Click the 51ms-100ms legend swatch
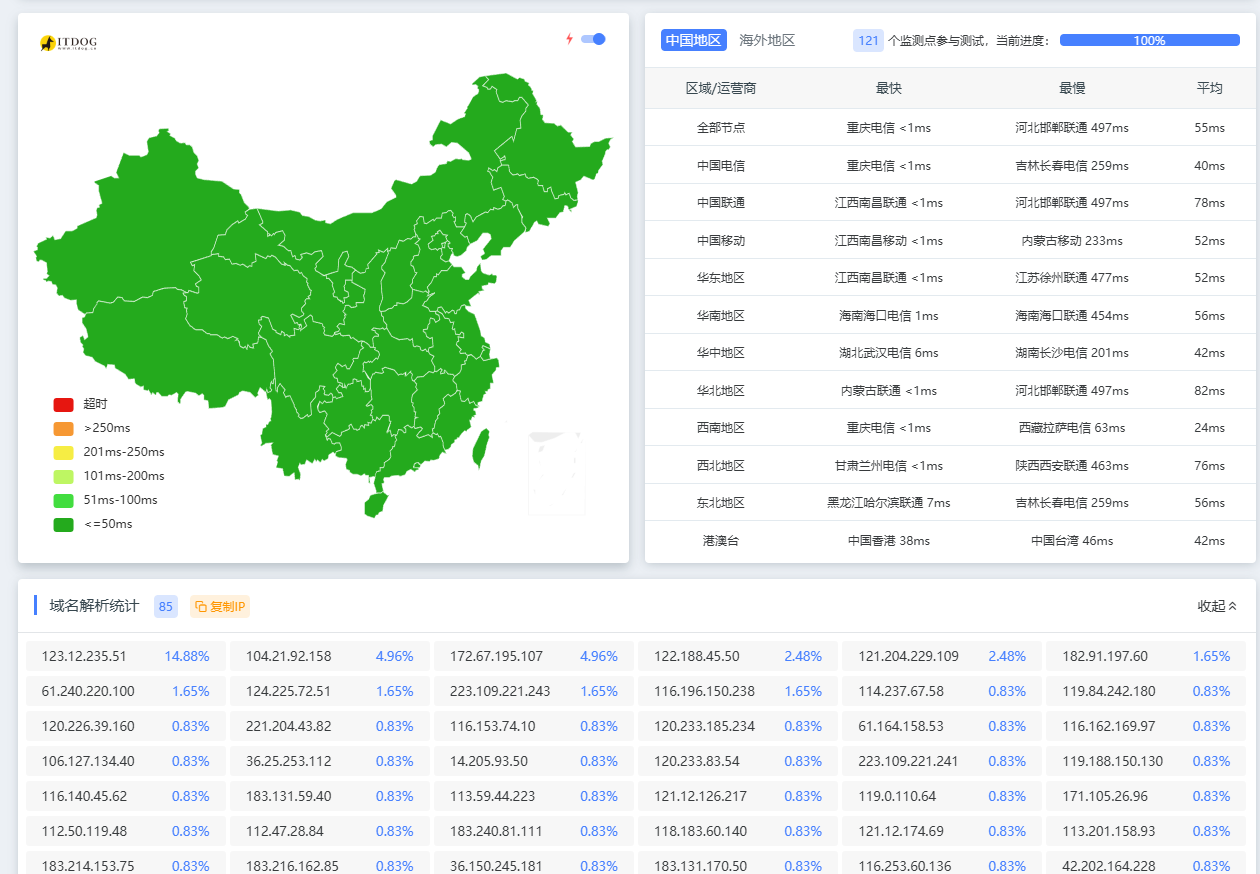1260x874 pixels. coord(64,500)
